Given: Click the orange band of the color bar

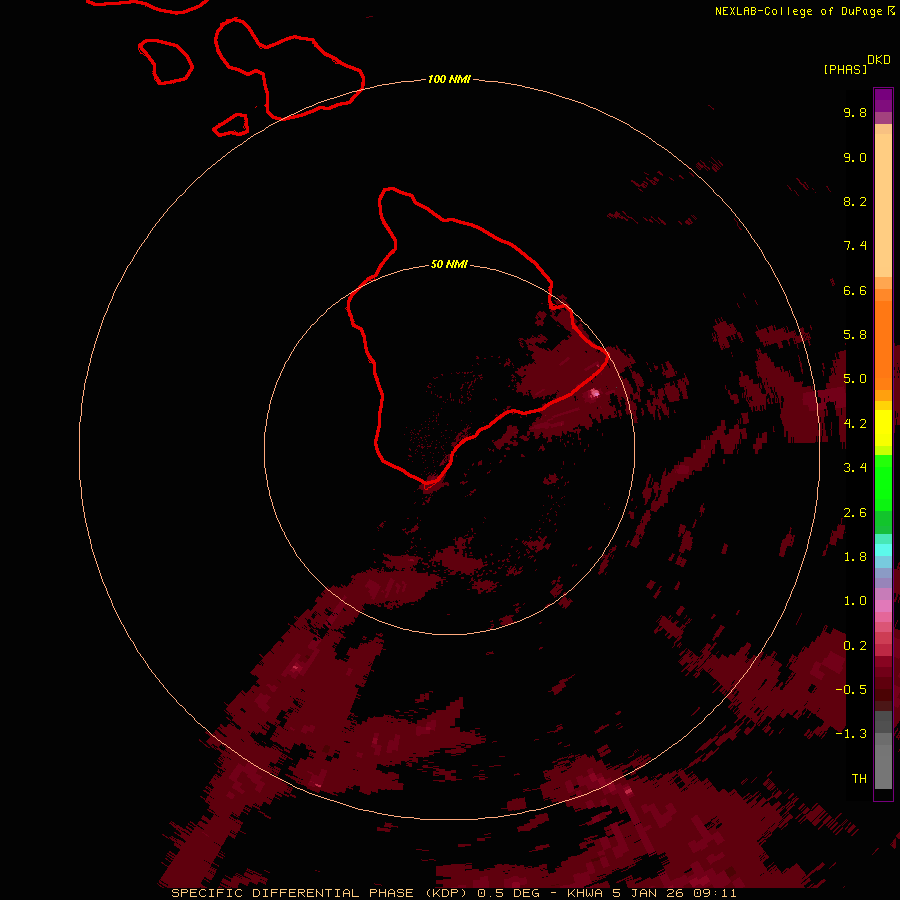Looking at the screenshot, I should (x=883, y=345).
